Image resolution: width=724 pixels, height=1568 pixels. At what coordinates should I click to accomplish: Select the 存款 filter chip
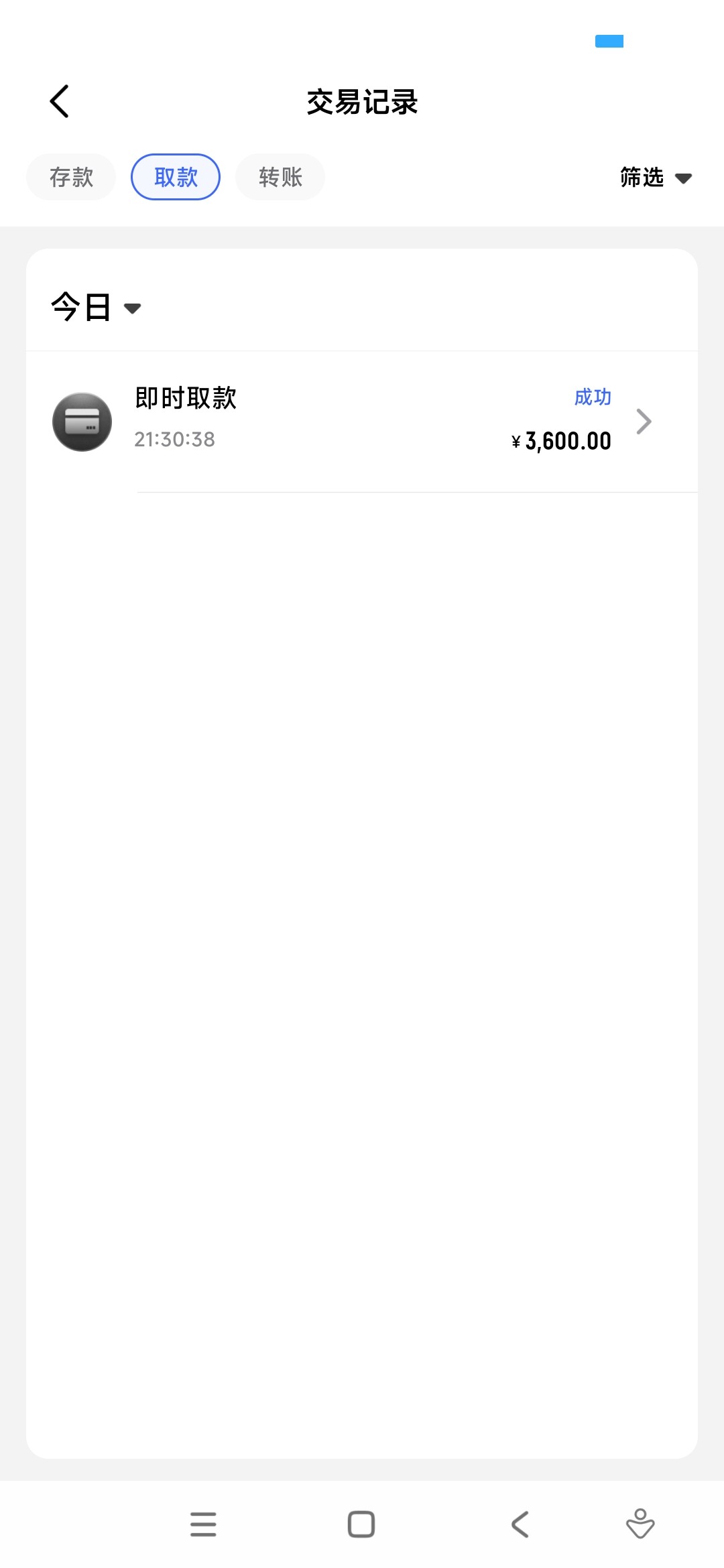pyautogui.click(x=71, y=178)
